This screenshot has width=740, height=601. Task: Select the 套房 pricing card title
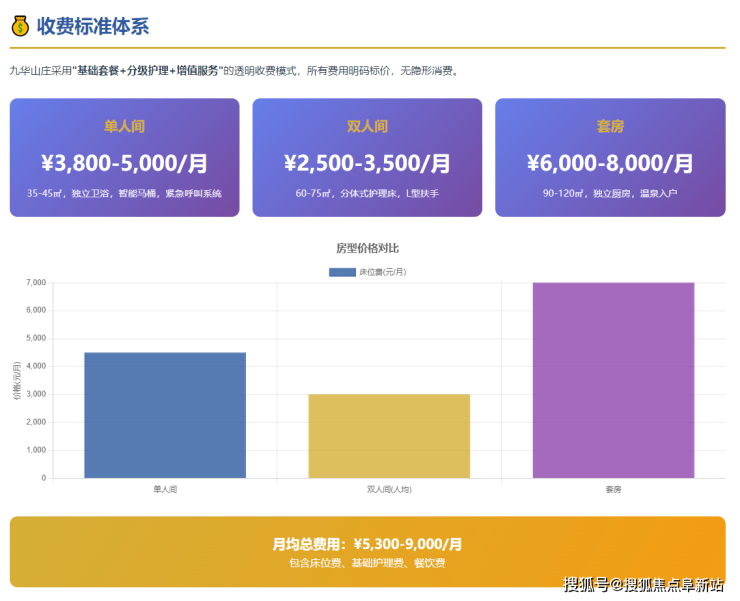(x=610, y=127)
